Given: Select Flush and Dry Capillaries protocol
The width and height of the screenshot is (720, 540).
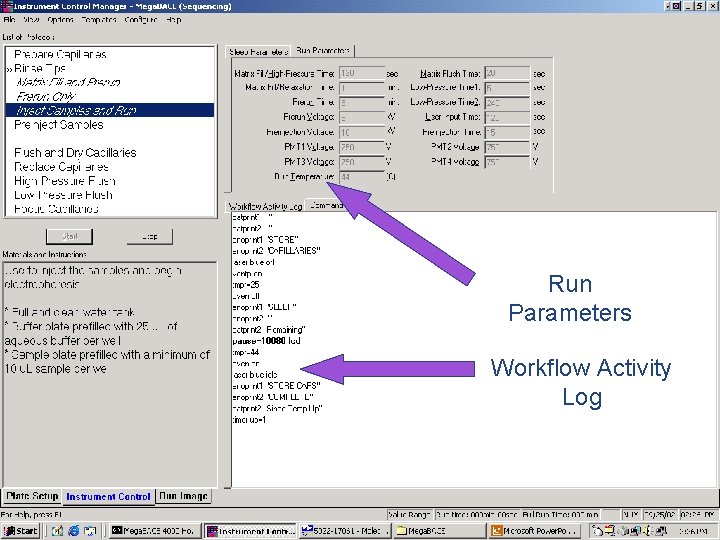Looking at the screenshot, I should 75,152.
